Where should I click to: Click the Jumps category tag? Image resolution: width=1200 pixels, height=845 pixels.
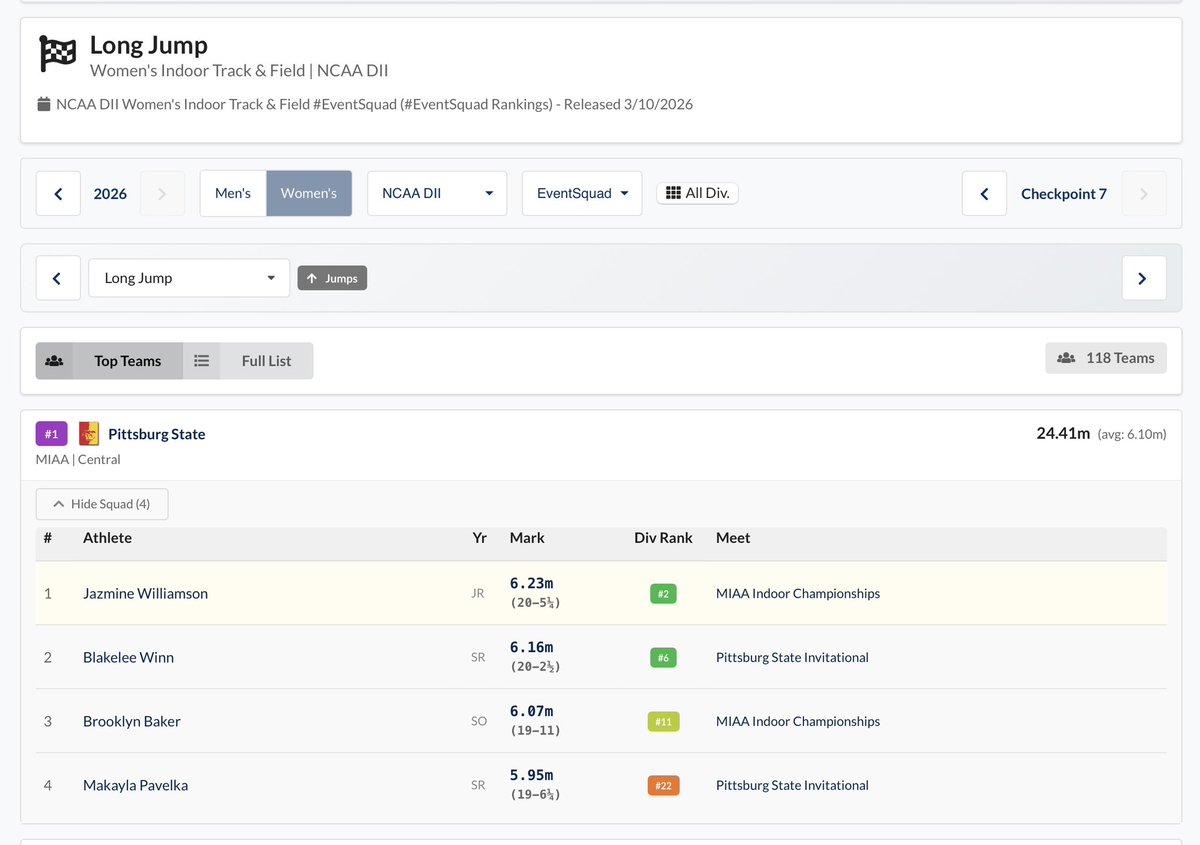click(332, 278)
